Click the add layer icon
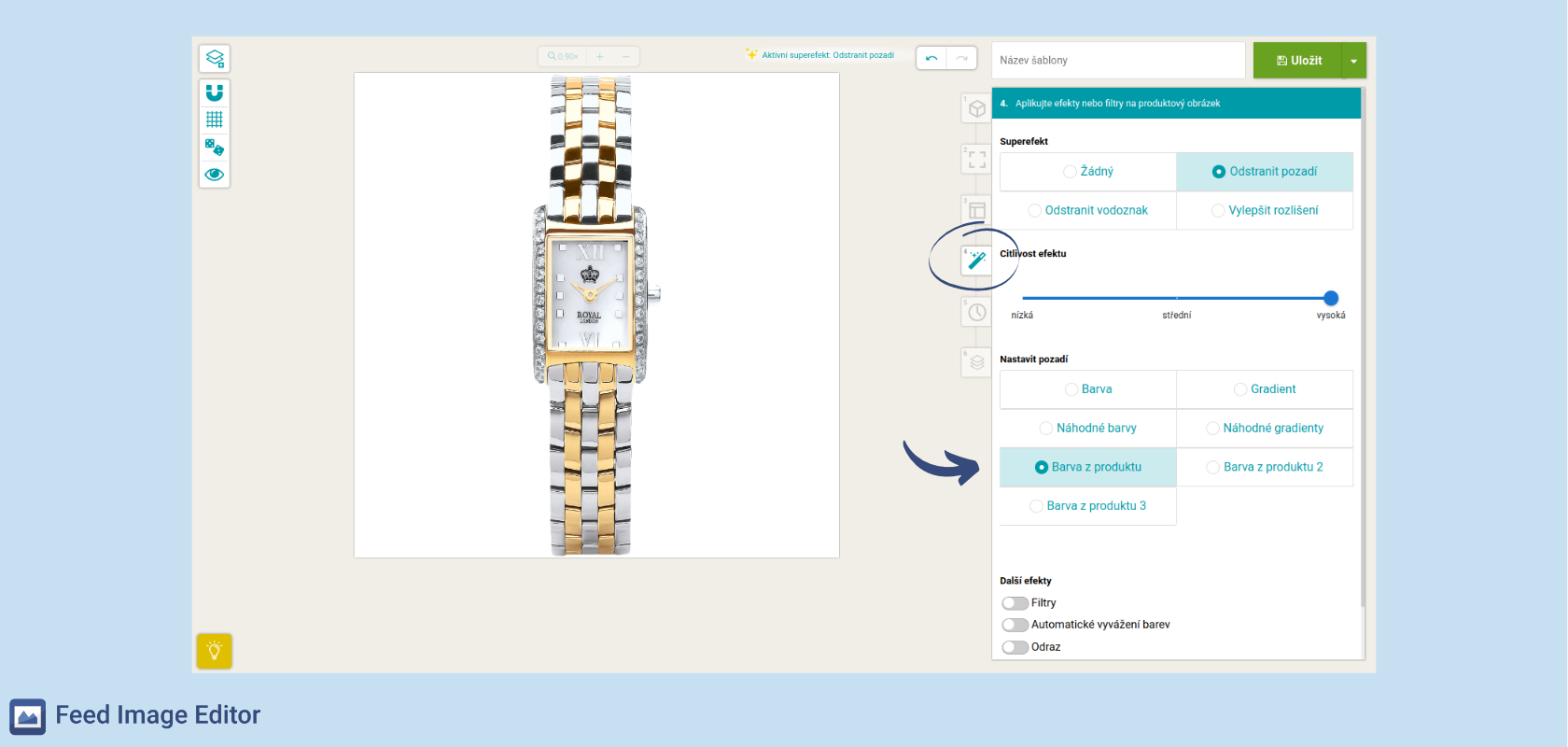Image resolution: width=1568 pixels, height=747 pixels. (215, 59)
